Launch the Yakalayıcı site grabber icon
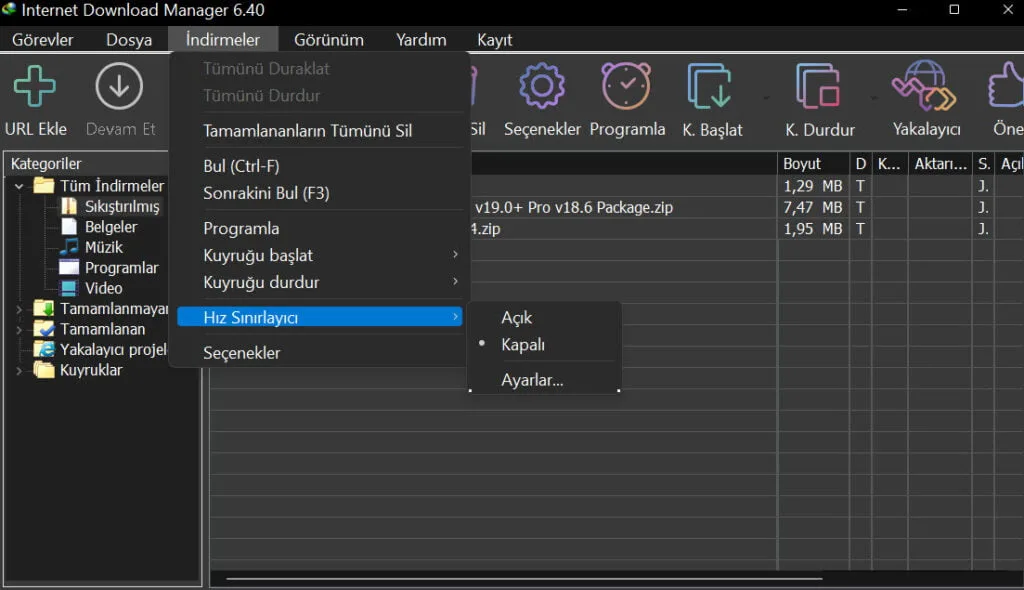1024x590 pixels. 925,86
